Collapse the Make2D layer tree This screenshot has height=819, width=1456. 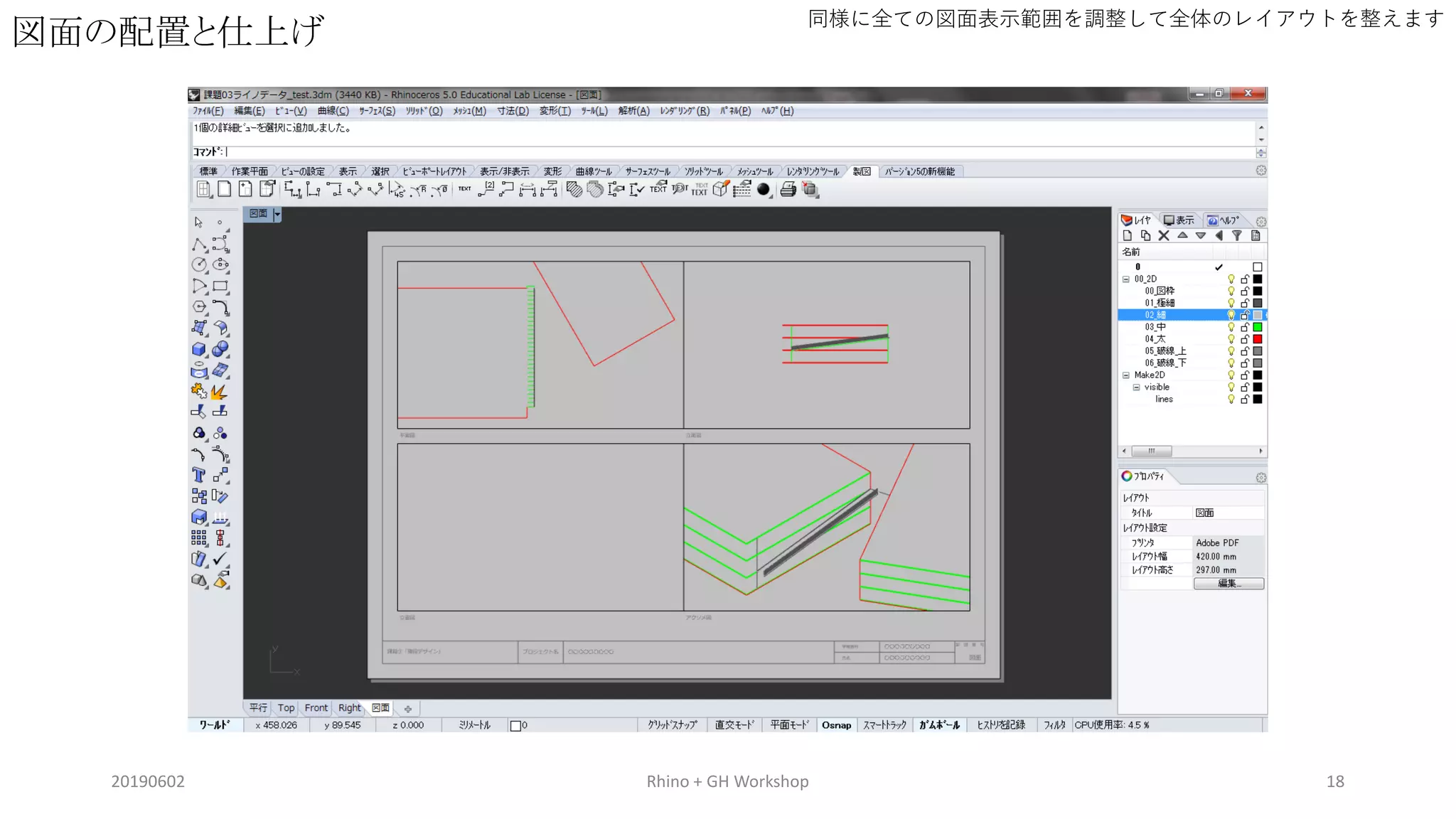coord(1126,375)
